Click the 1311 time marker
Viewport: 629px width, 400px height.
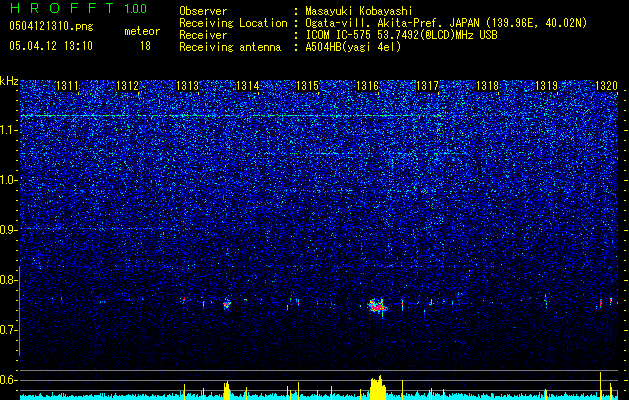point(67,85)
